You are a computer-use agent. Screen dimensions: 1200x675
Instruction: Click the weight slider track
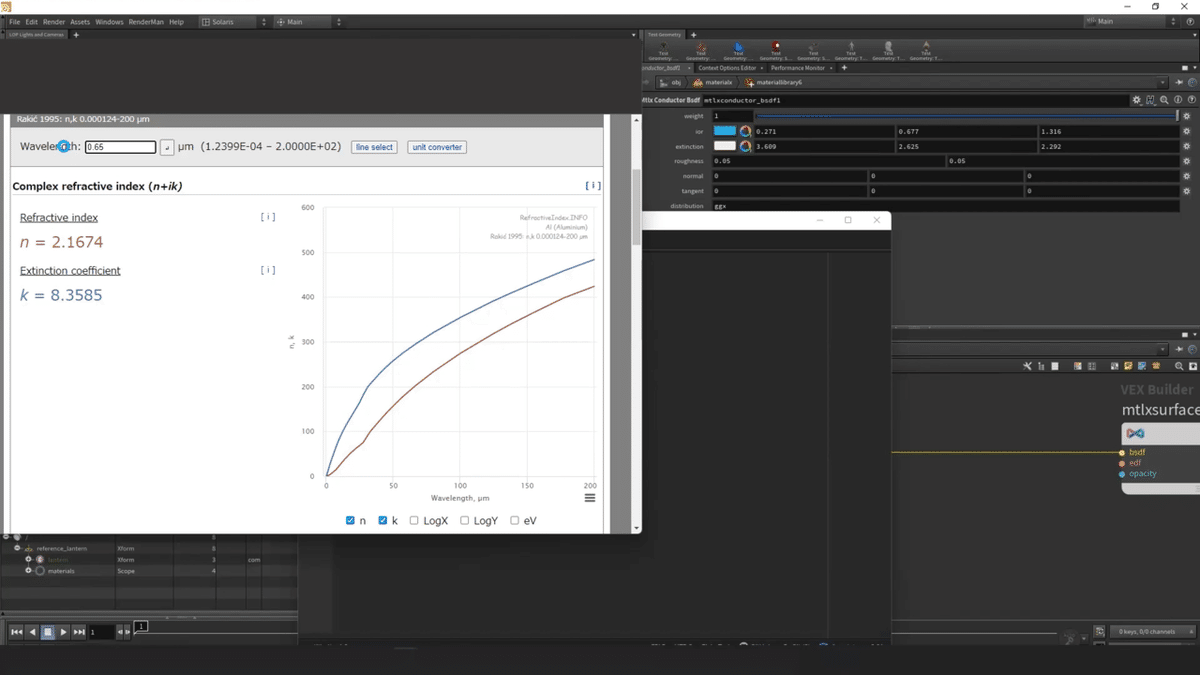click(x=967, y=116)
